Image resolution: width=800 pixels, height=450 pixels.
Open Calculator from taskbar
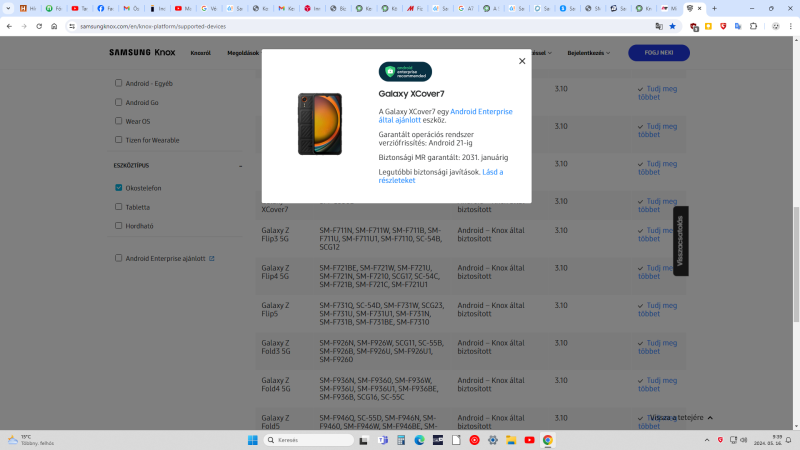[x=401, y=440]
